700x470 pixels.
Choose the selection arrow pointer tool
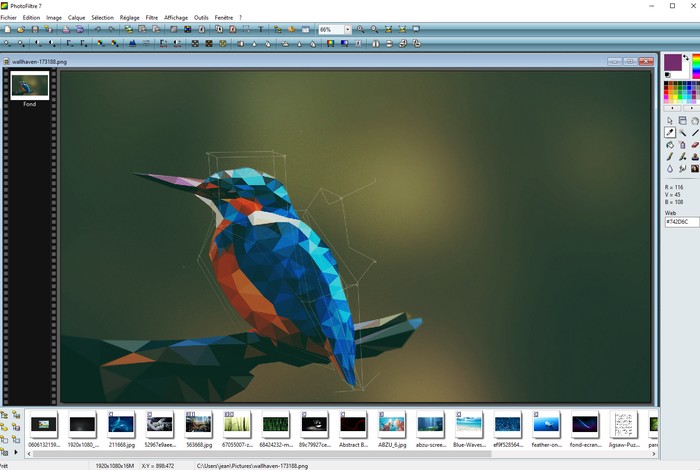pyautogui.click(x=670, y=120)
